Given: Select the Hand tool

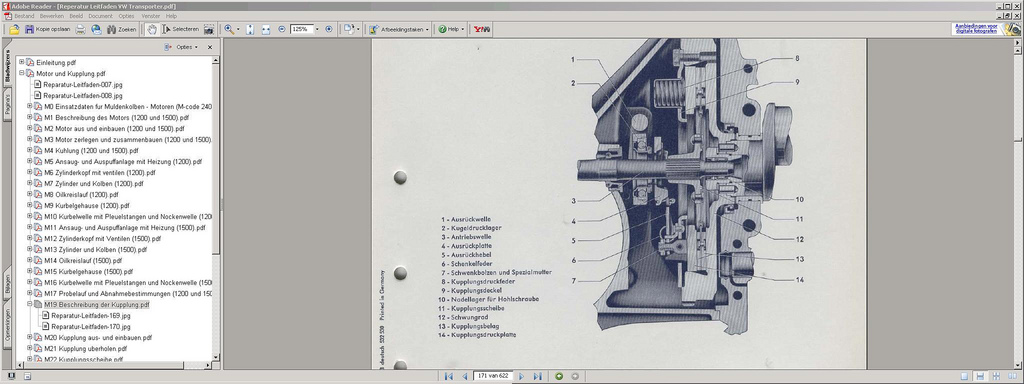Looking at the screenshot, I should tap(152, 29).
